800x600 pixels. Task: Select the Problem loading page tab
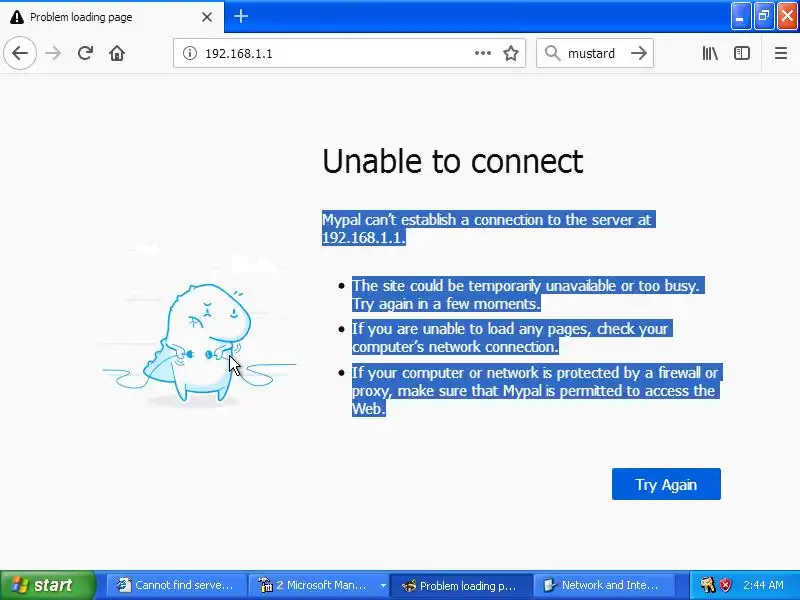(112, 17)
